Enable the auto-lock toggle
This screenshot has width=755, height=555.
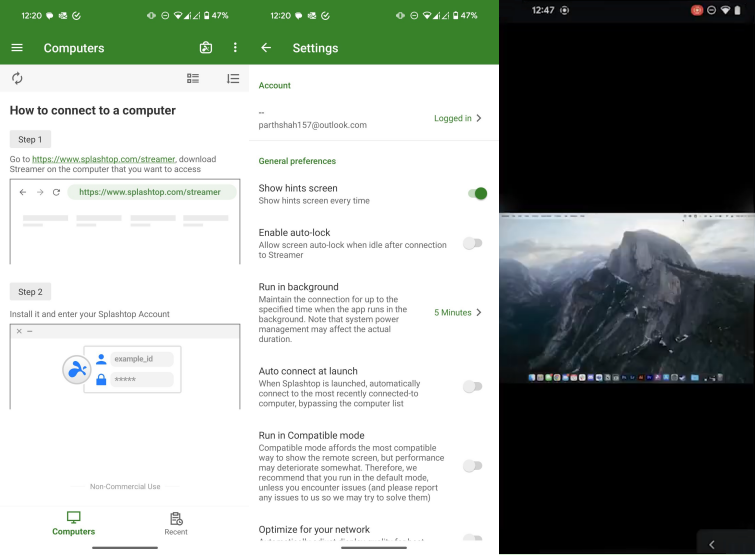472,243
